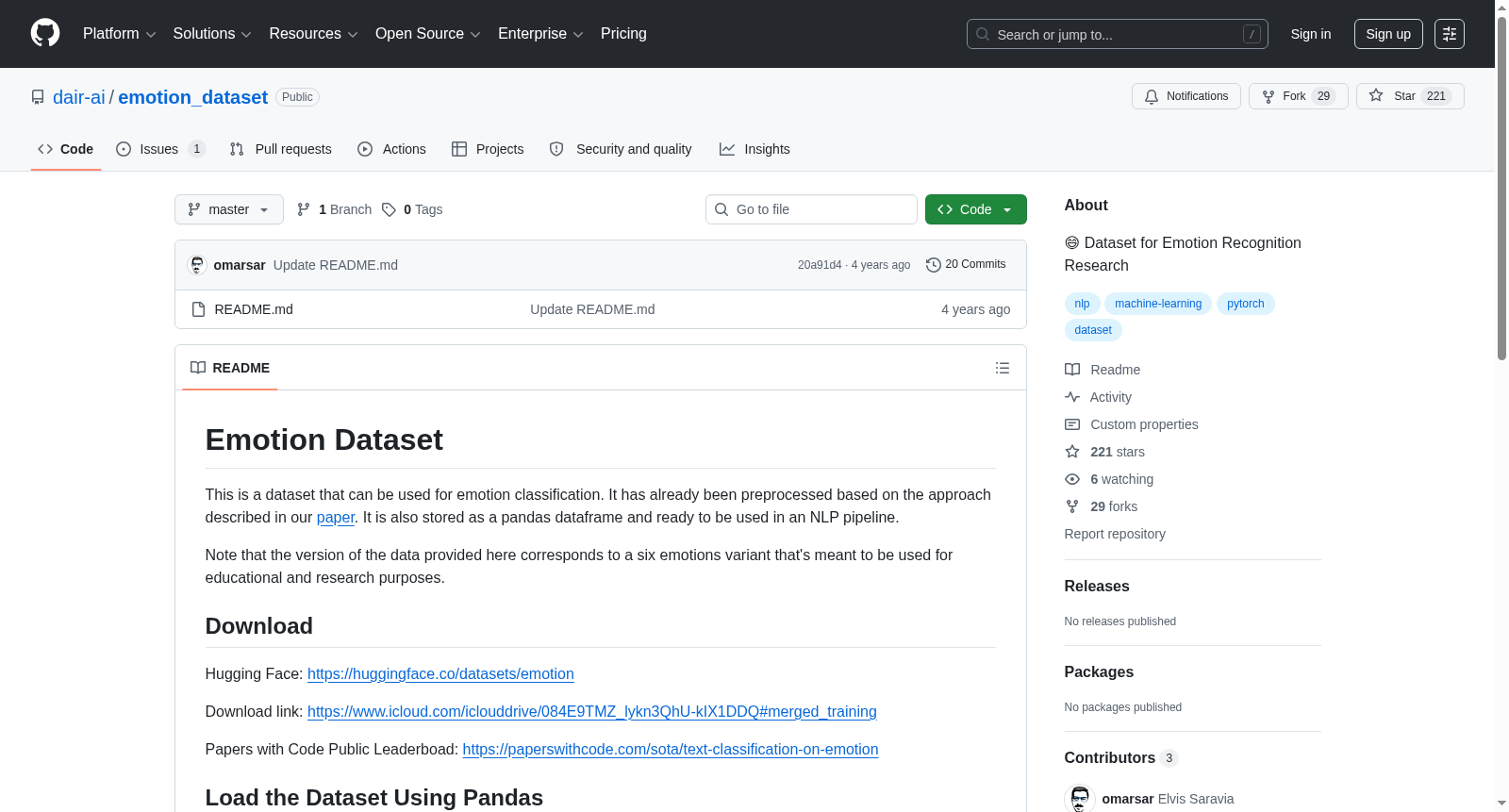1509x812 pixels.
Task: Open the Packages section heading
Action: (x=1099, y=671)
